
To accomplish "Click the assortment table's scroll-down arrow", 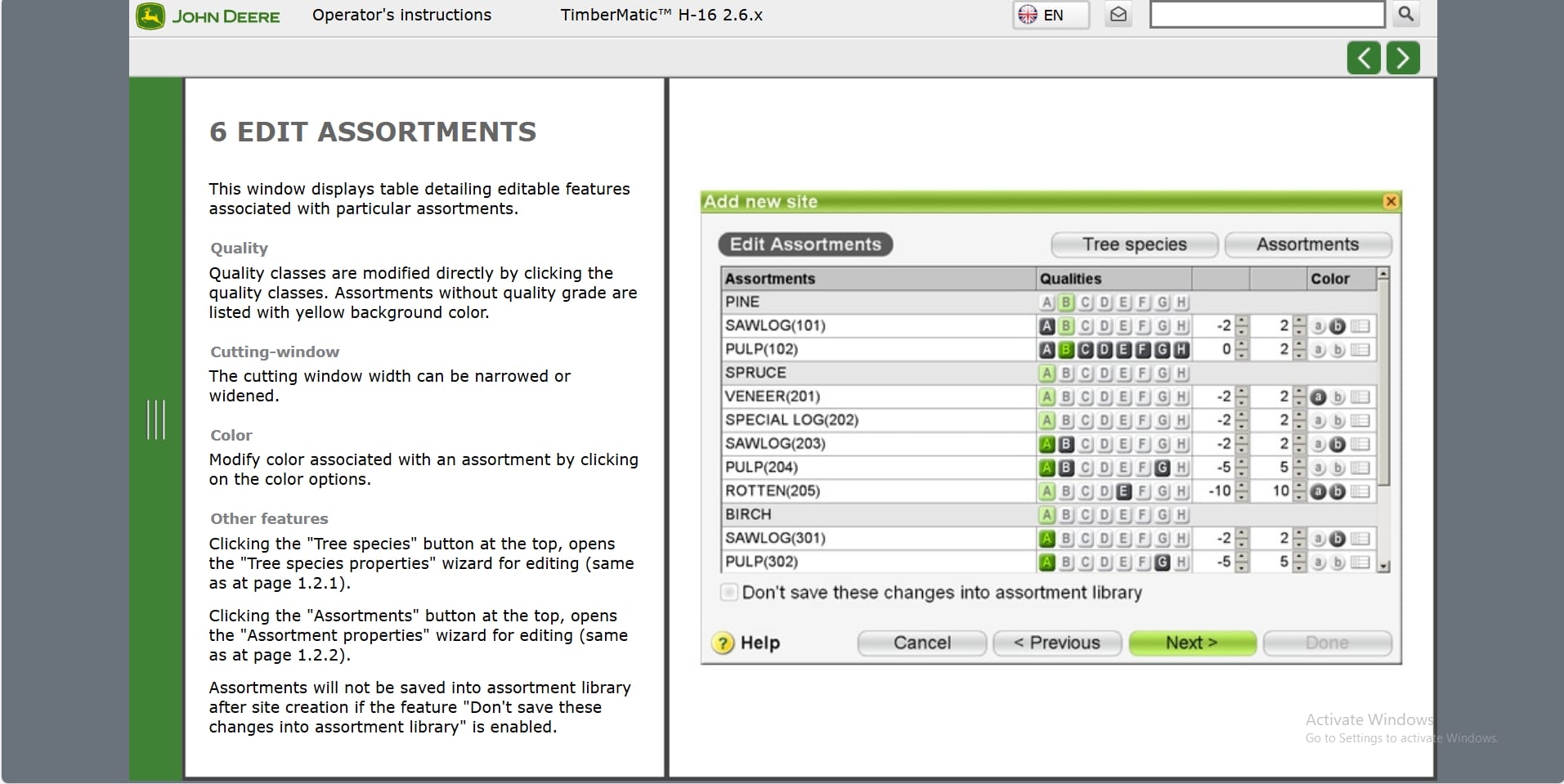I will (1383, 566).
